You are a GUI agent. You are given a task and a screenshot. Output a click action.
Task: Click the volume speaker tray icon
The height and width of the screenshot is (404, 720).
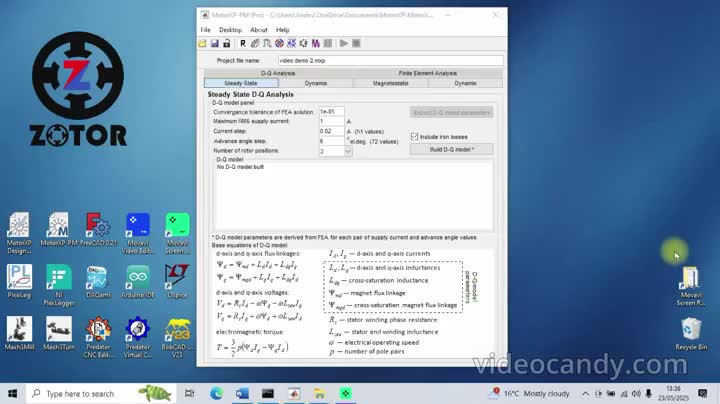[636, 393]
